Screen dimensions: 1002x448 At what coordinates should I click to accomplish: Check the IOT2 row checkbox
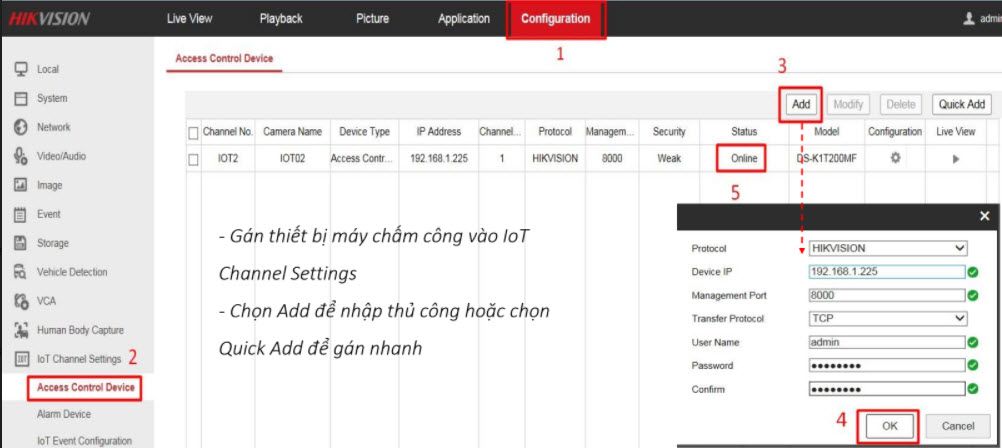tap(193, 160)
